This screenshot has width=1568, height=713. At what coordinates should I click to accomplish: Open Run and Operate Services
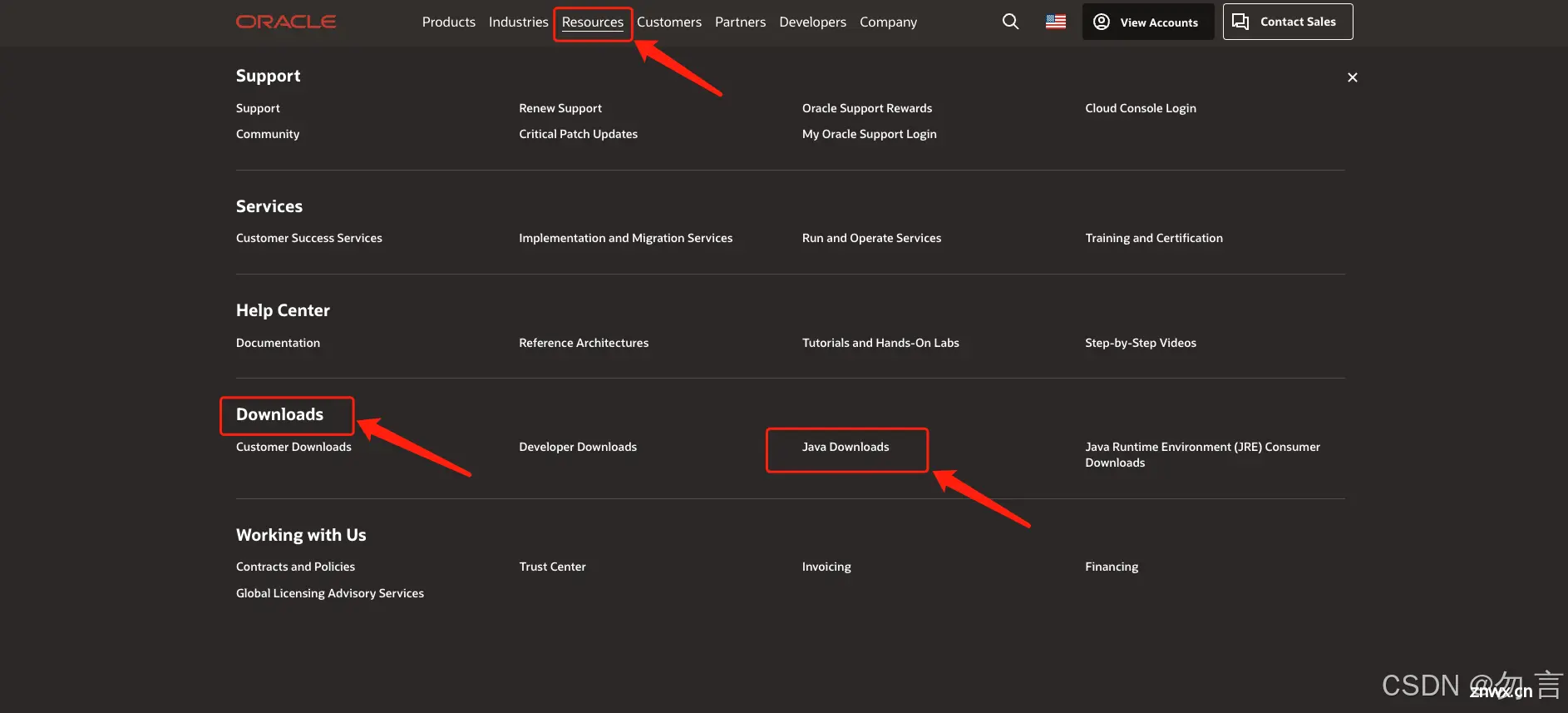[x=871, y=238]
